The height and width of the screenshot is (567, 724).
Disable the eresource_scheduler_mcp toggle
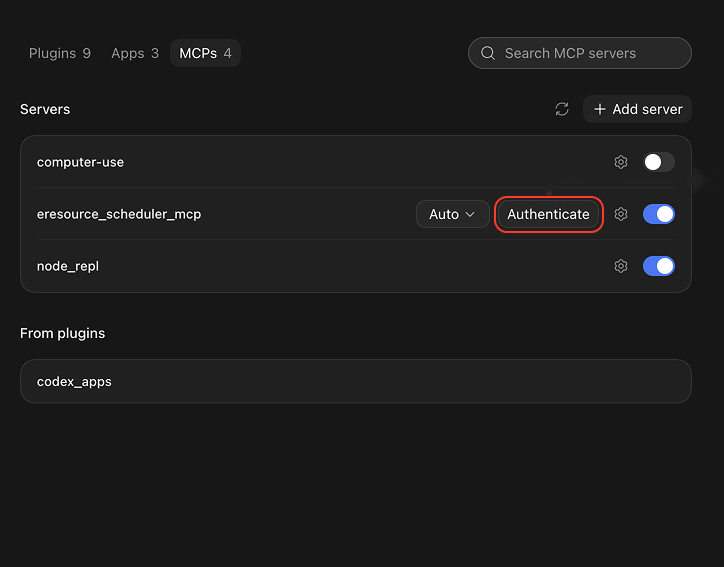pyautogui.click(x=659, y=214)
